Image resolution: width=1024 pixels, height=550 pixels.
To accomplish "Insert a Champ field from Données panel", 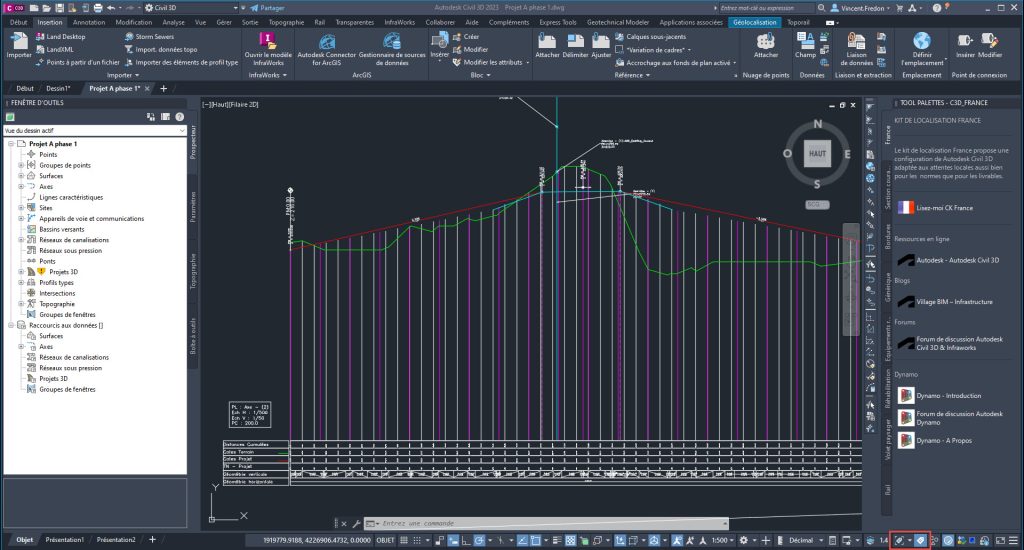I will pos(805,46).
